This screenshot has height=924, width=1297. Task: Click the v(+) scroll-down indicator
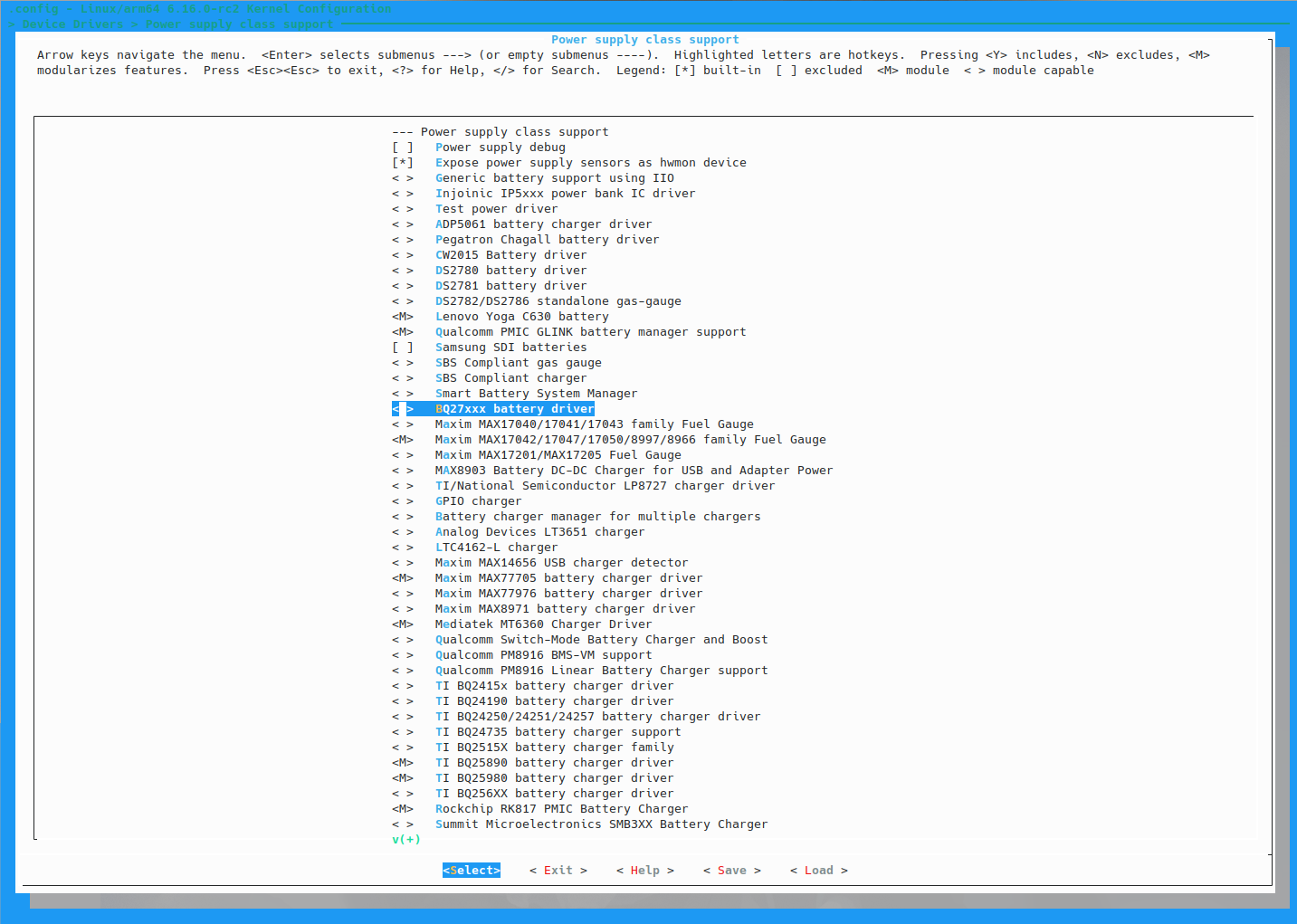pyautogui.click(x=406, y=840)
